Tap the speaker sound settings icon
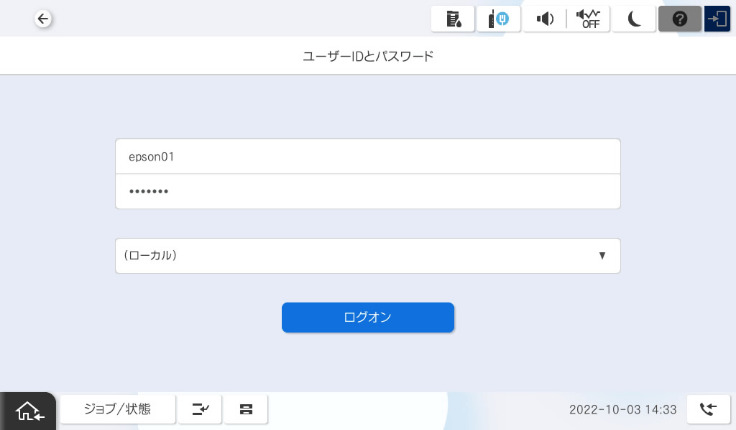This screenshot has width=736, height=430. pos(544,19)
